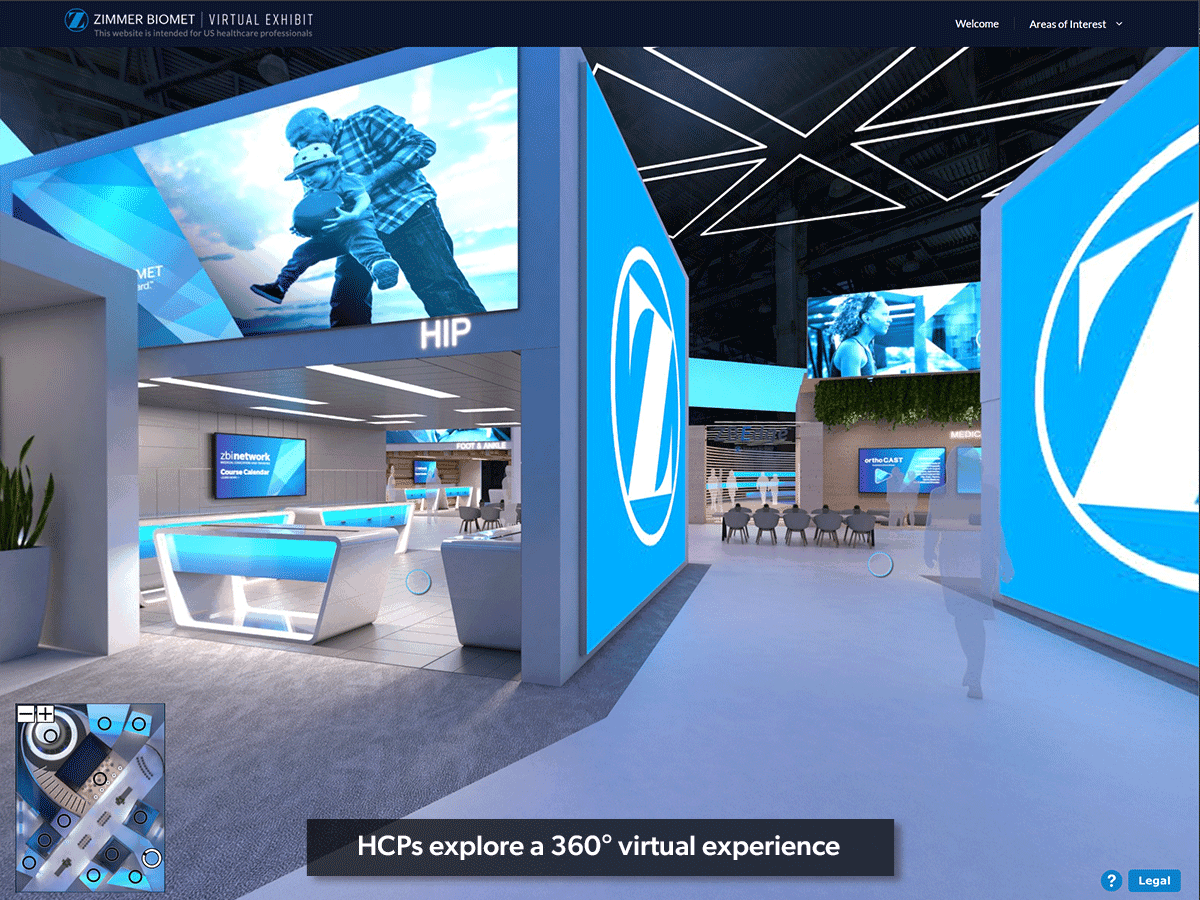The image size is (1200, 900).
Task: Open the zbi network Course Calendar screen
Action: (x=259, y=465)
